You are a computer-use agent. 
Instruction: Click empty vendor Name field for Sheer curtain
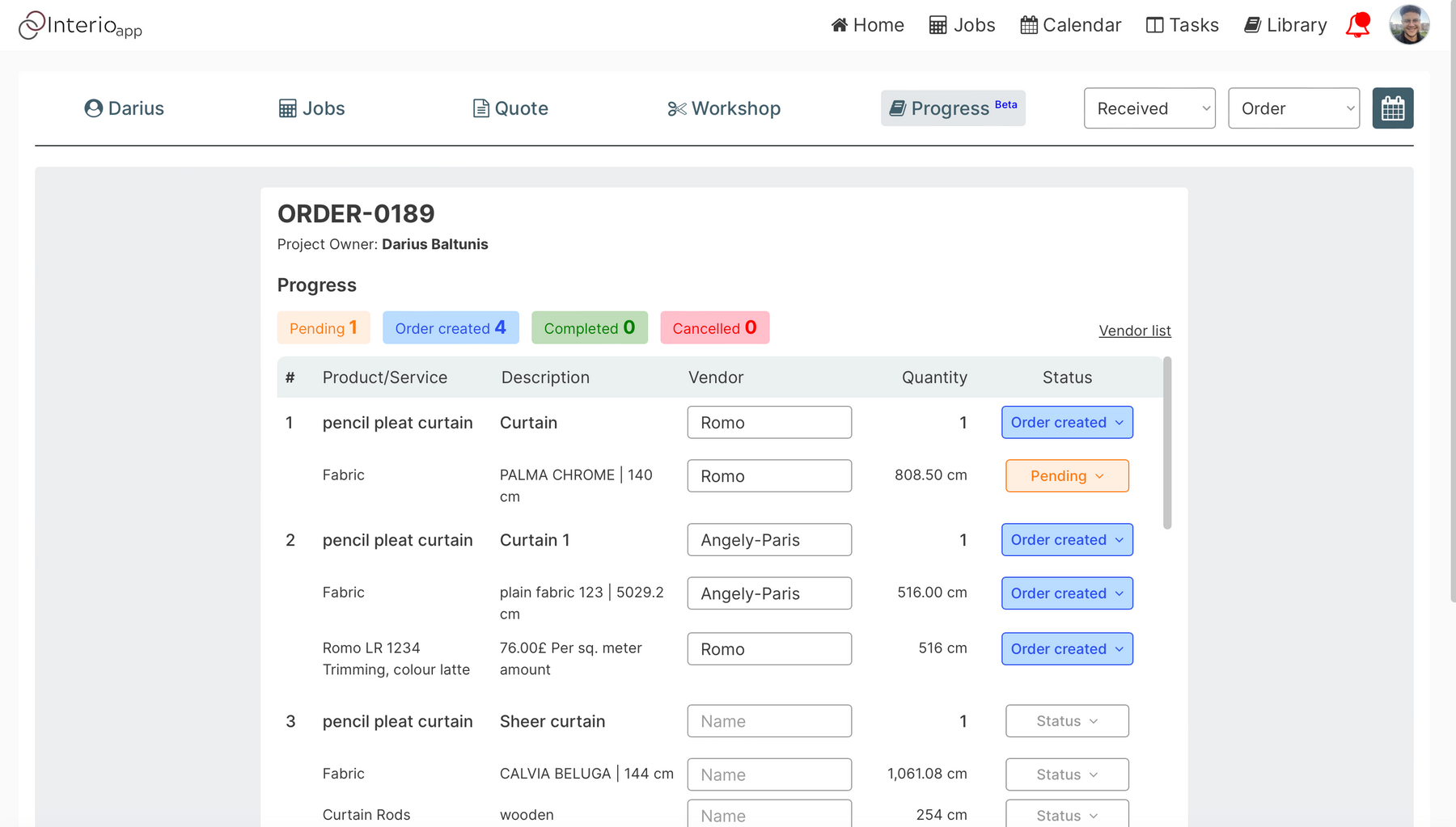tap(769, 721)
